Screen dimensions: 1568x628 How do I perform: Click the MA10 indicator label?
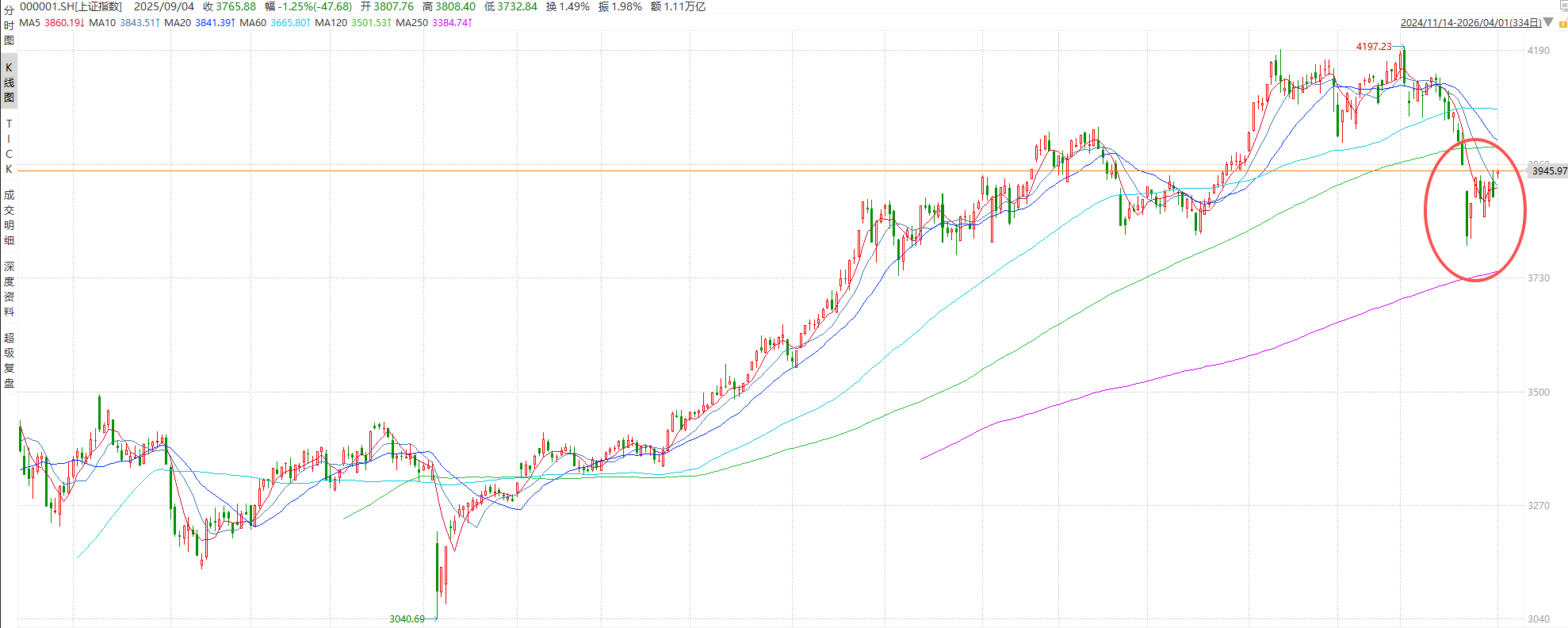(x=102, y=23)
